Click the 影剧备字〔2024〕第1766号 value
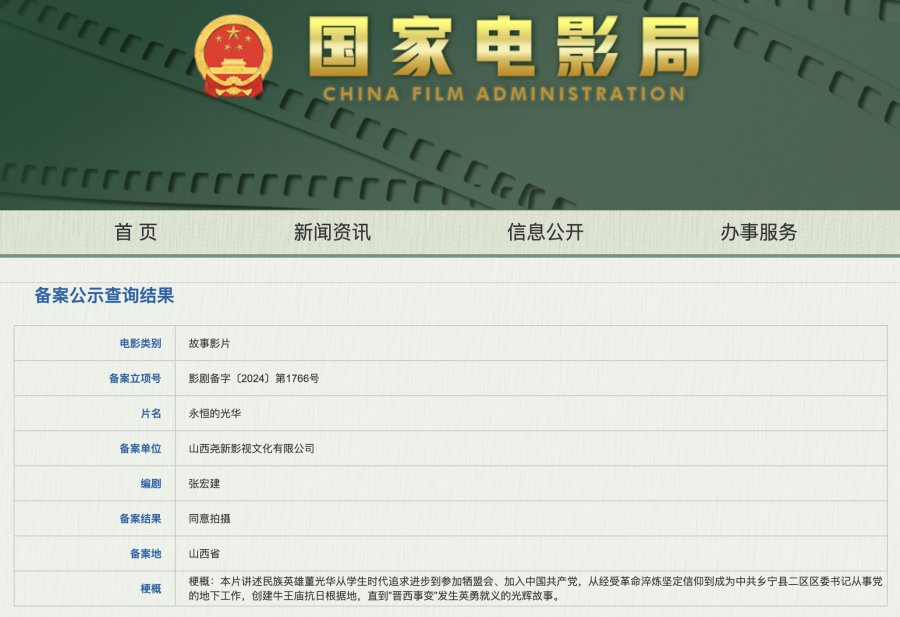 coord(254,378)
